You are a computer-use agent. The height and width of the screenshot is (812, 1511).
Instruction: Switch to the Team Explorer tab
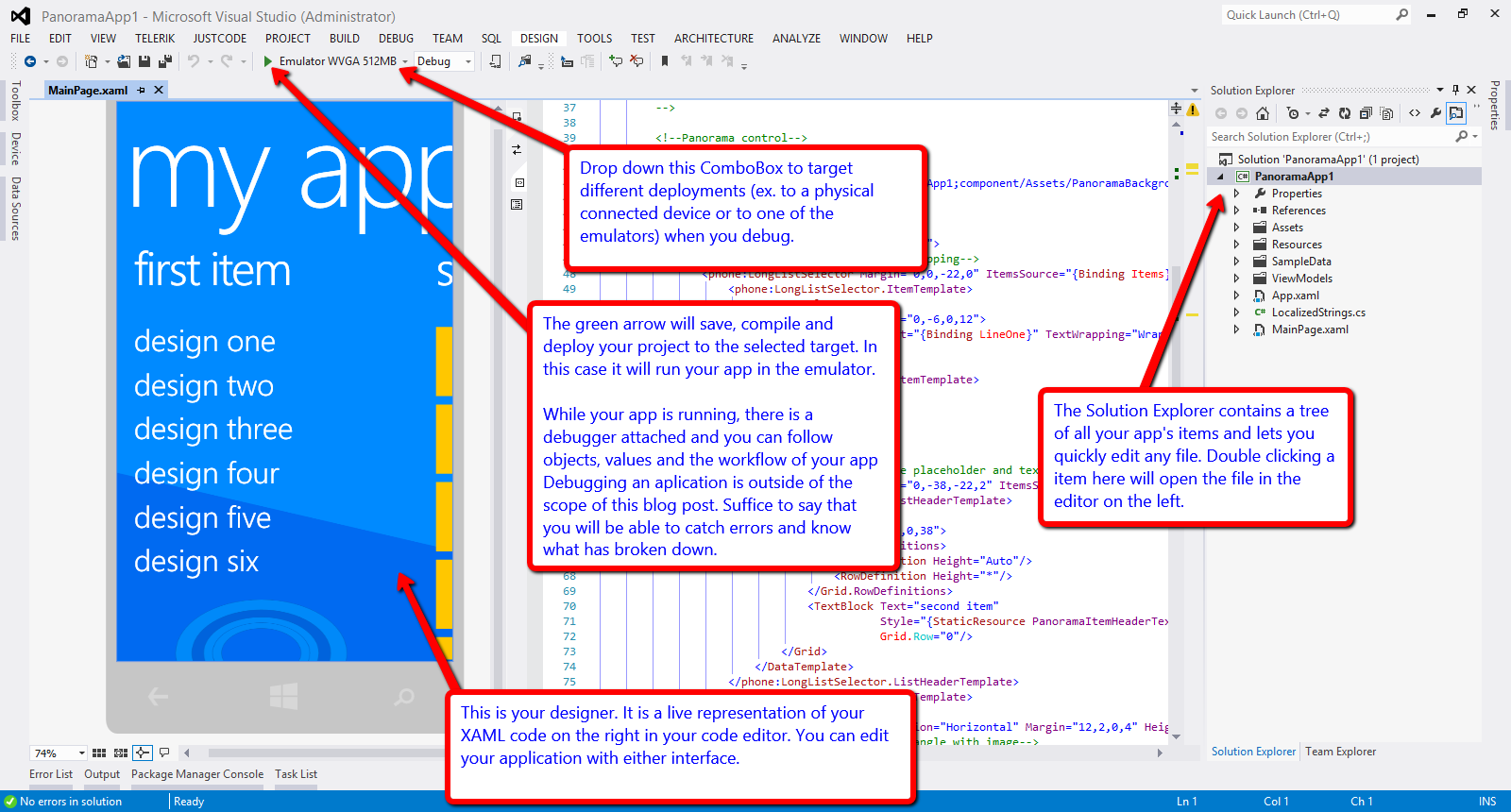coord(1341,752)
